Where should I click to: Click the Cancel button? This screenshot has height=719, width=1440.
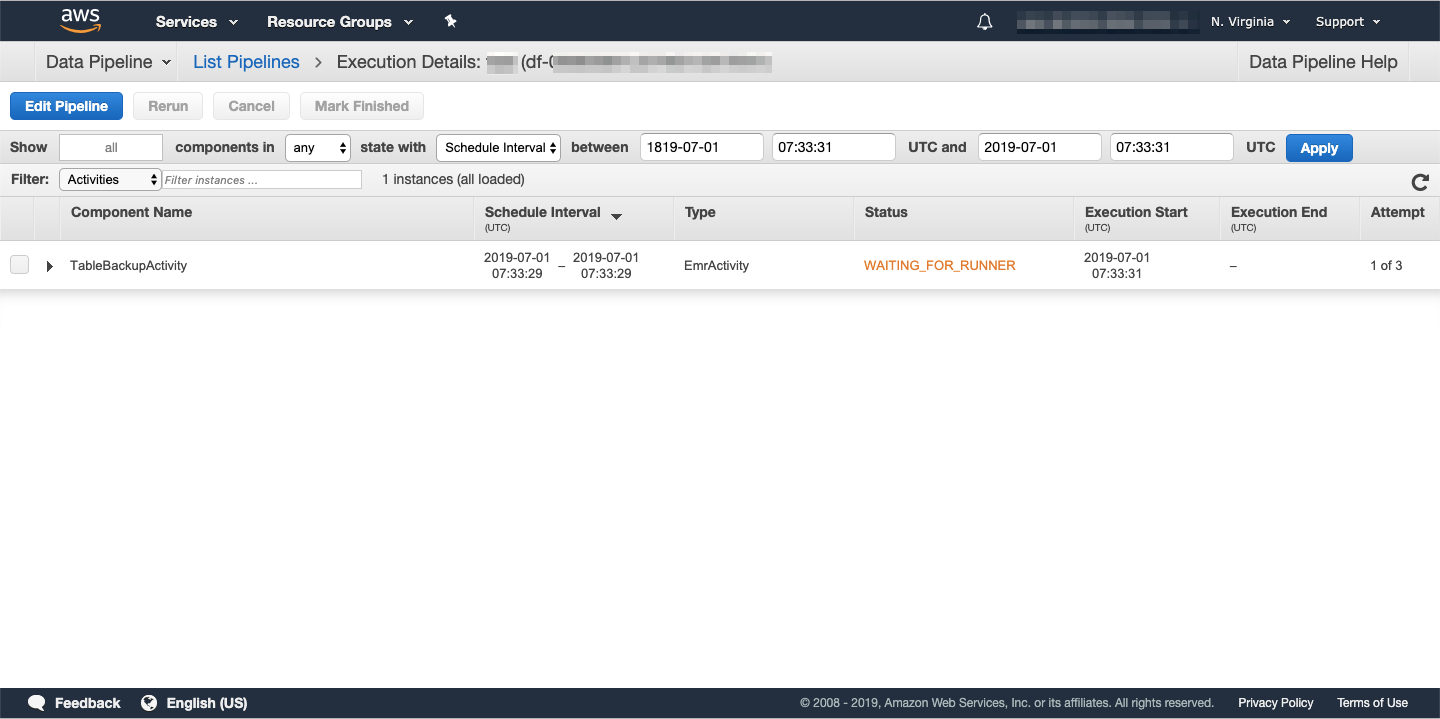(251, 106)
